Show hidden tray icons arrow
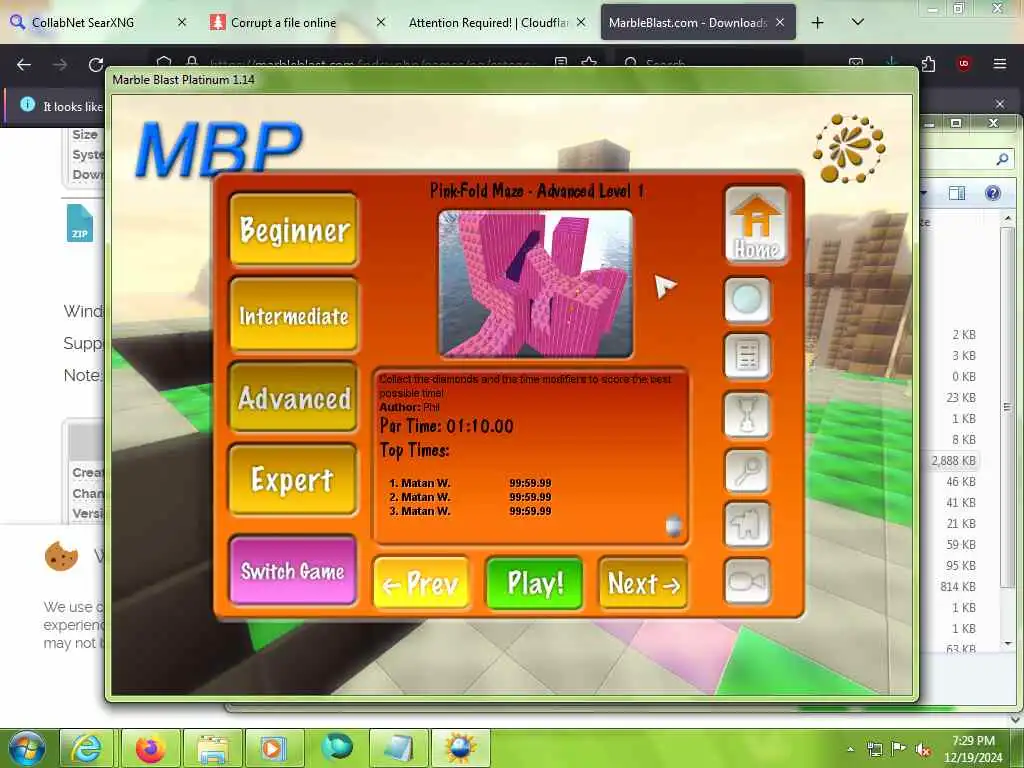This screenshot has height=768, width=1024. [x=850, y=749]
